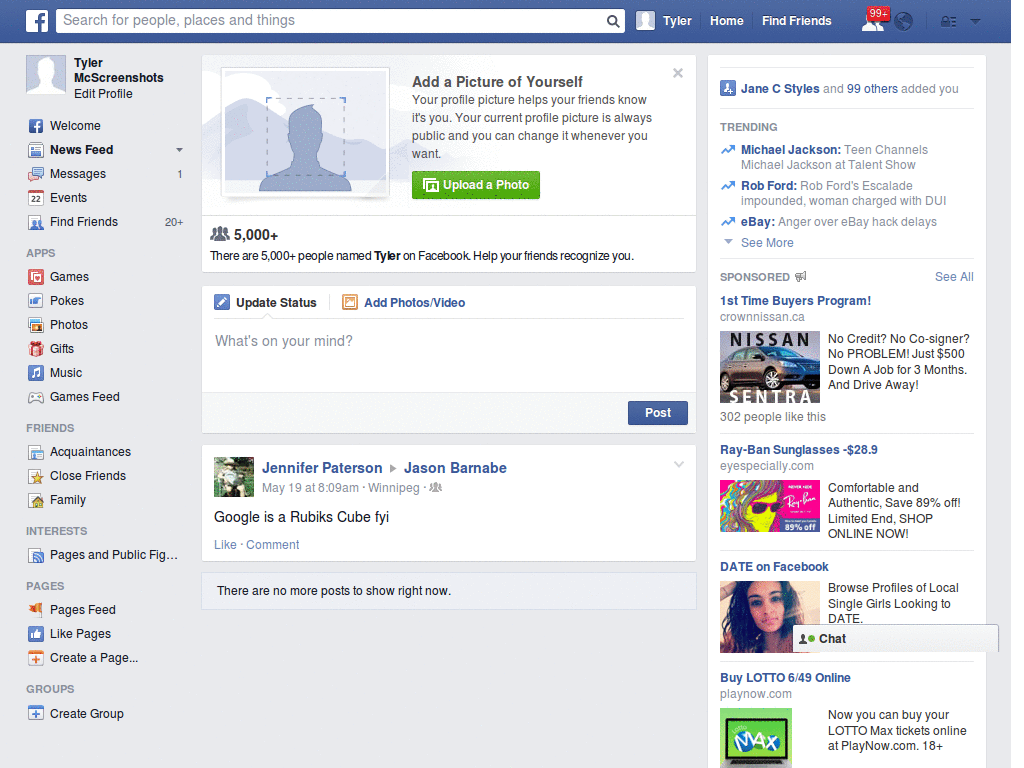Image resolution: width=1024 pixels, height=768 pixels.
Task: Click the Pages and Public Figures icon
Action: coord(36,555)
